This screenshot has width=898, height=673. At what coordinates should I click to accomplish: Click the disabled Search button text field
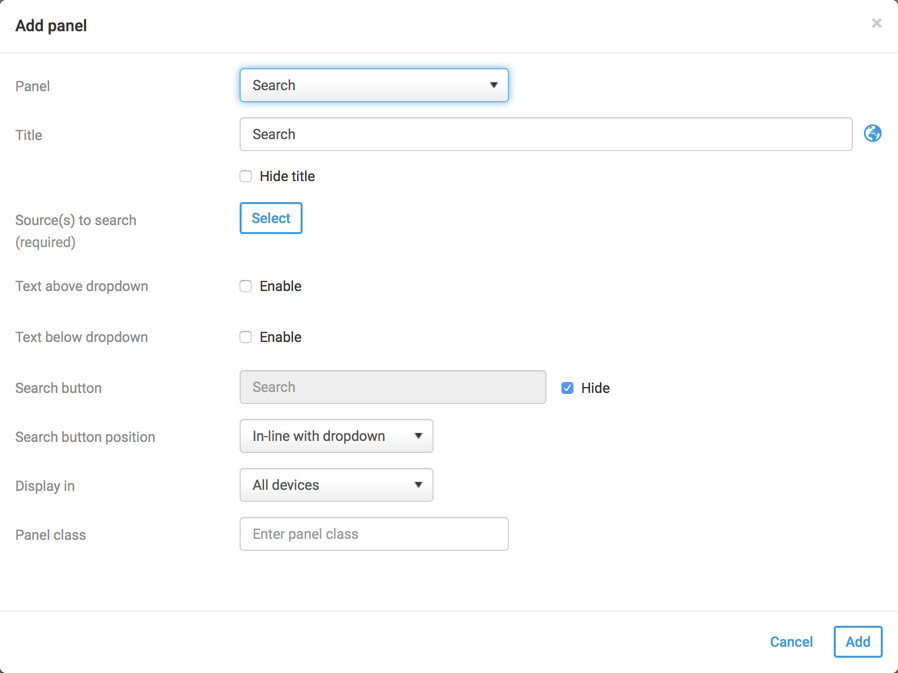[x=392, y=388]
